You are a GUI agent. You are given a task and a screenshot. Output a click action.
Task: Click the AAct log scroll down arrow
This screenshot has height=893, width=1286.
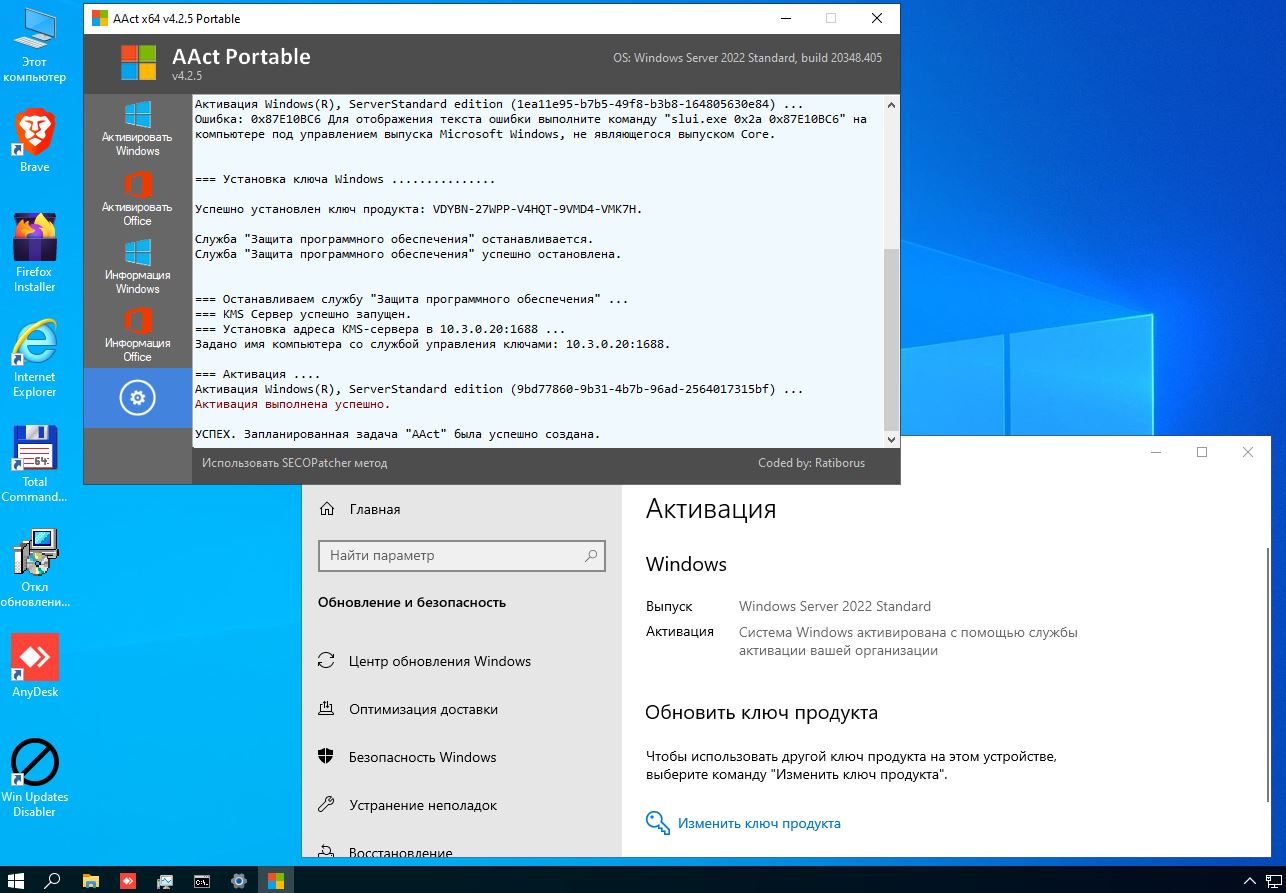click(891, 439)
